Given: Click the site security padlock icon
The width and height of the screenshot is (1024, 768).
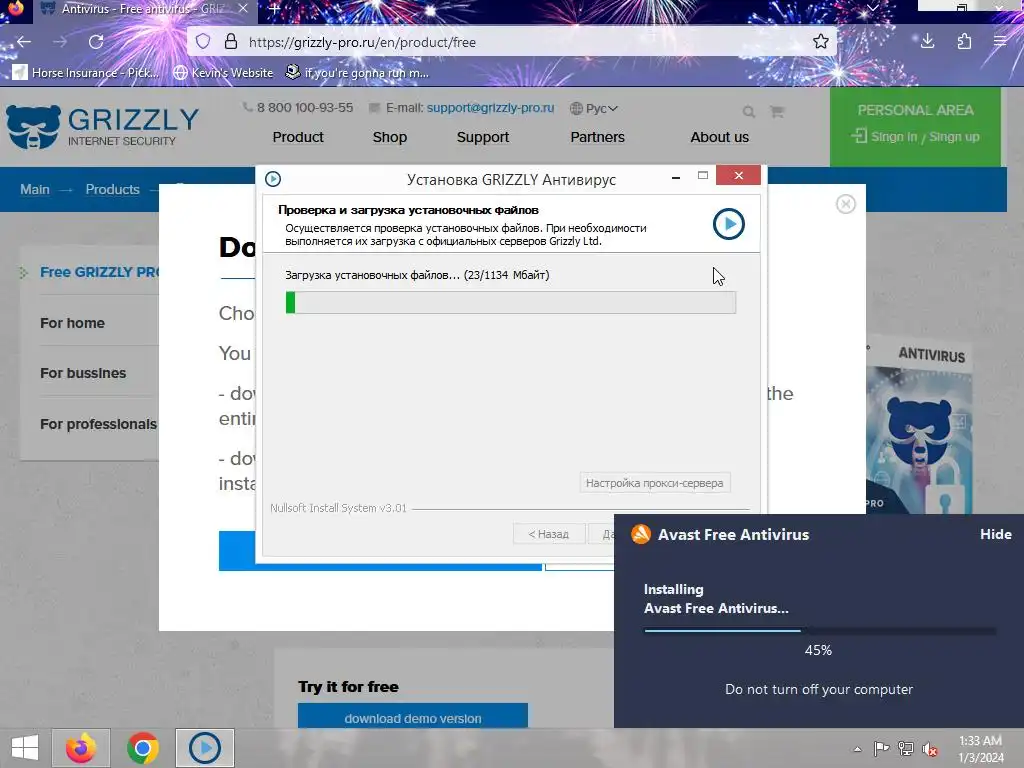Looking at the screenshot, I should [x=231, y=42].
